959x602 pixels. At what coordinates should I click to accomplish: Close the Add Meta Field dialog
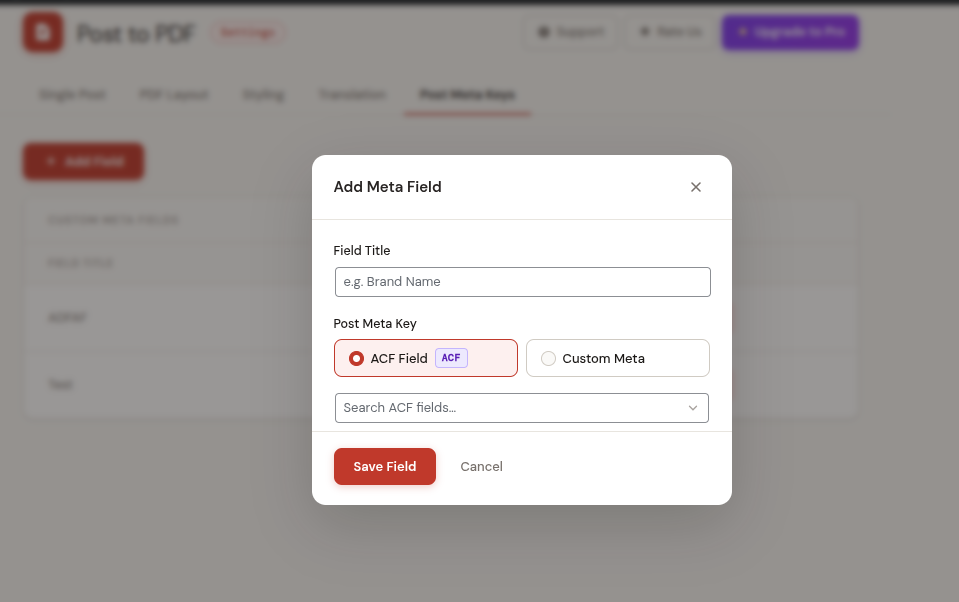696,187
